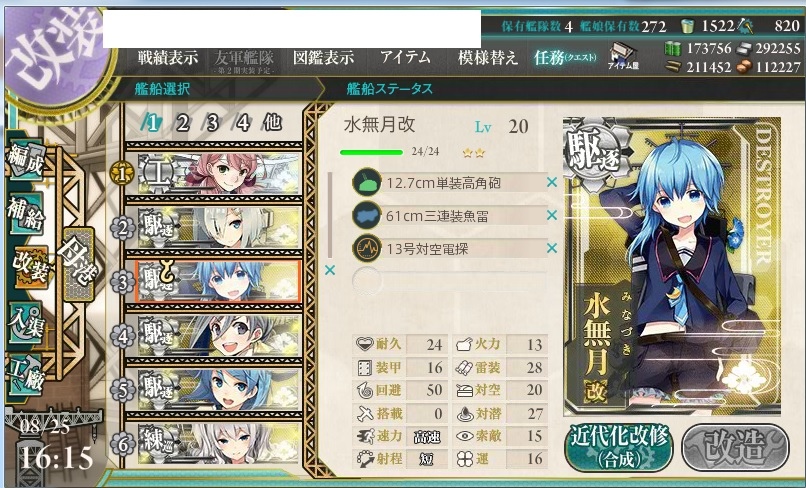Switch to fleet tab 2
Image resolution: width=806 pixels, height=488 pixels.
(x=182, y=123)
